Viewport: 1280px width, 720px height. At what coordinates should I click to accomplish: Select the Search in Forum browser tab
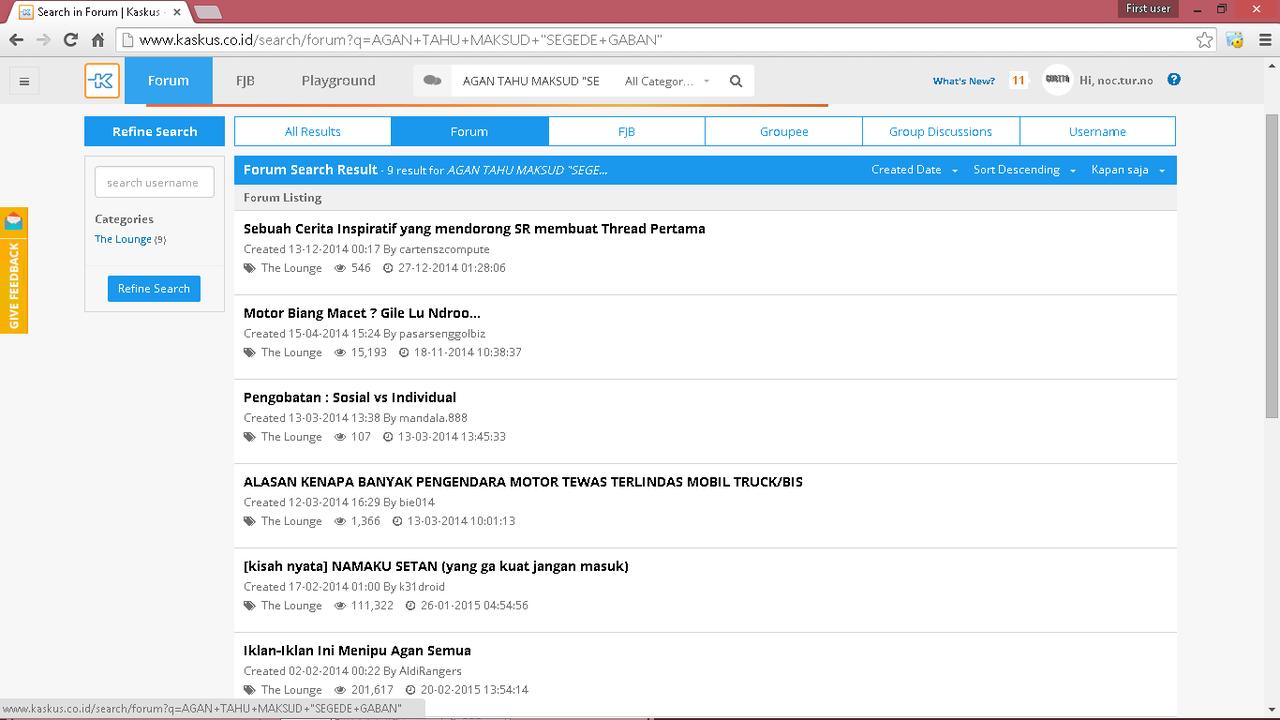[100, 12]
